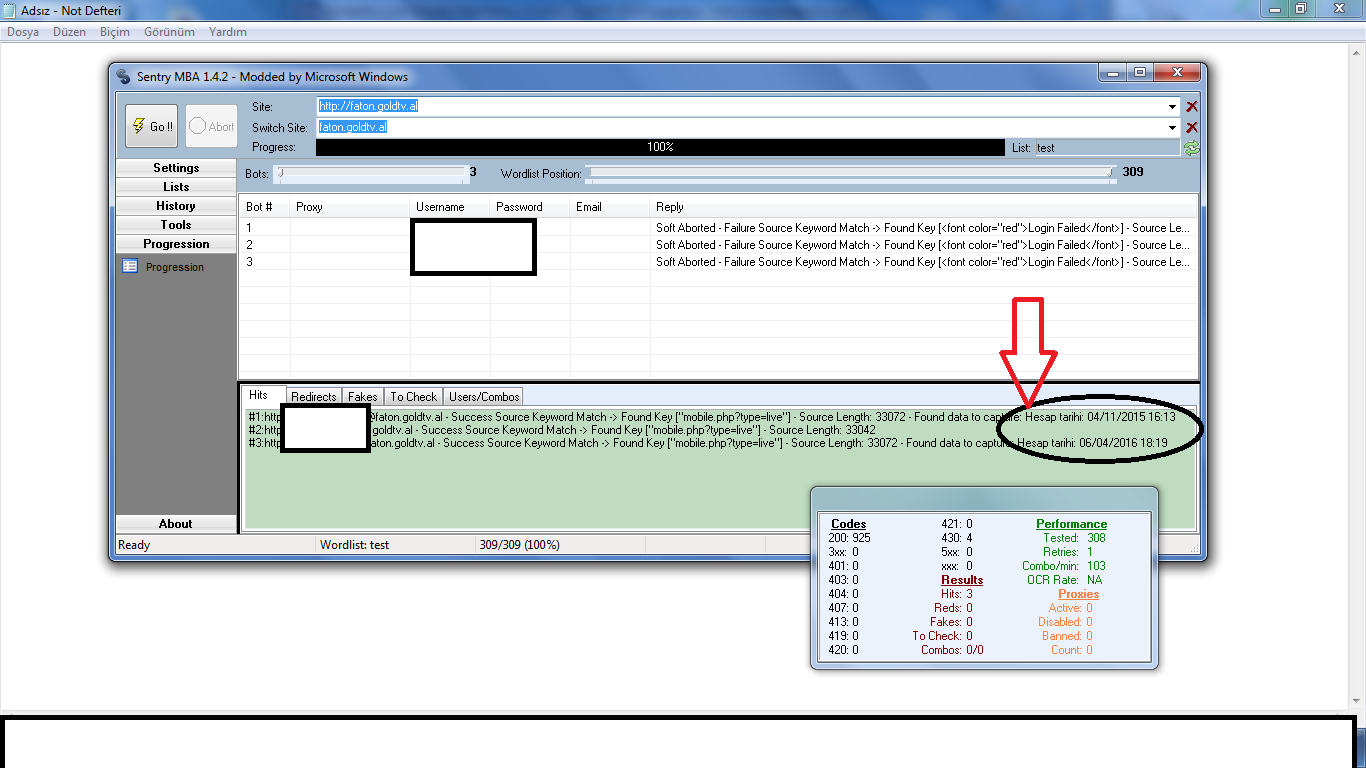Click the Wordlist Position slider track
This screenshot has height=768, width=1366.
(850, 173)
